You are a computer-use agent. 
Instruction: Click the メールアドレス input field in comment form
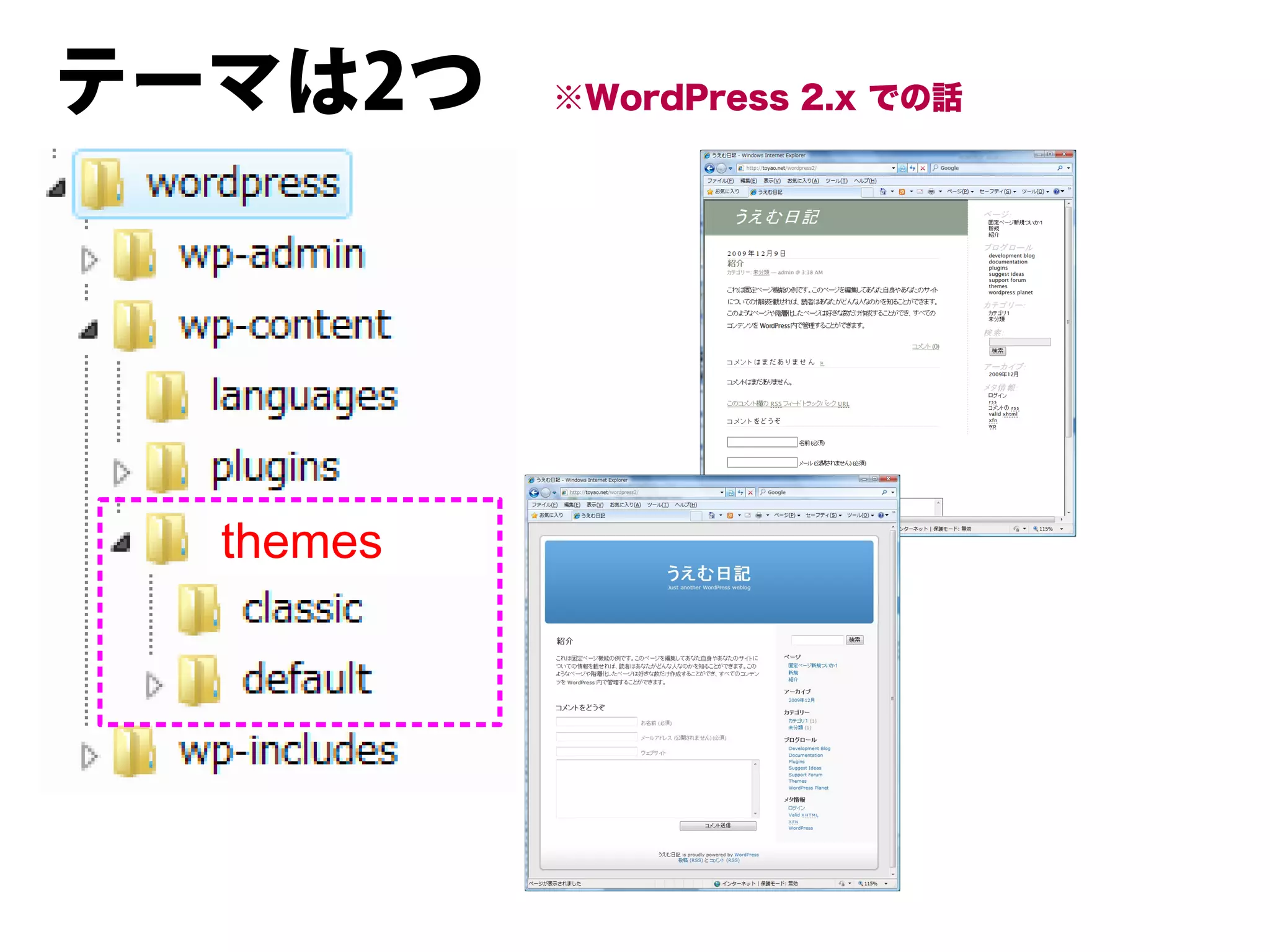pyautogui.click(x=597, y=737)
